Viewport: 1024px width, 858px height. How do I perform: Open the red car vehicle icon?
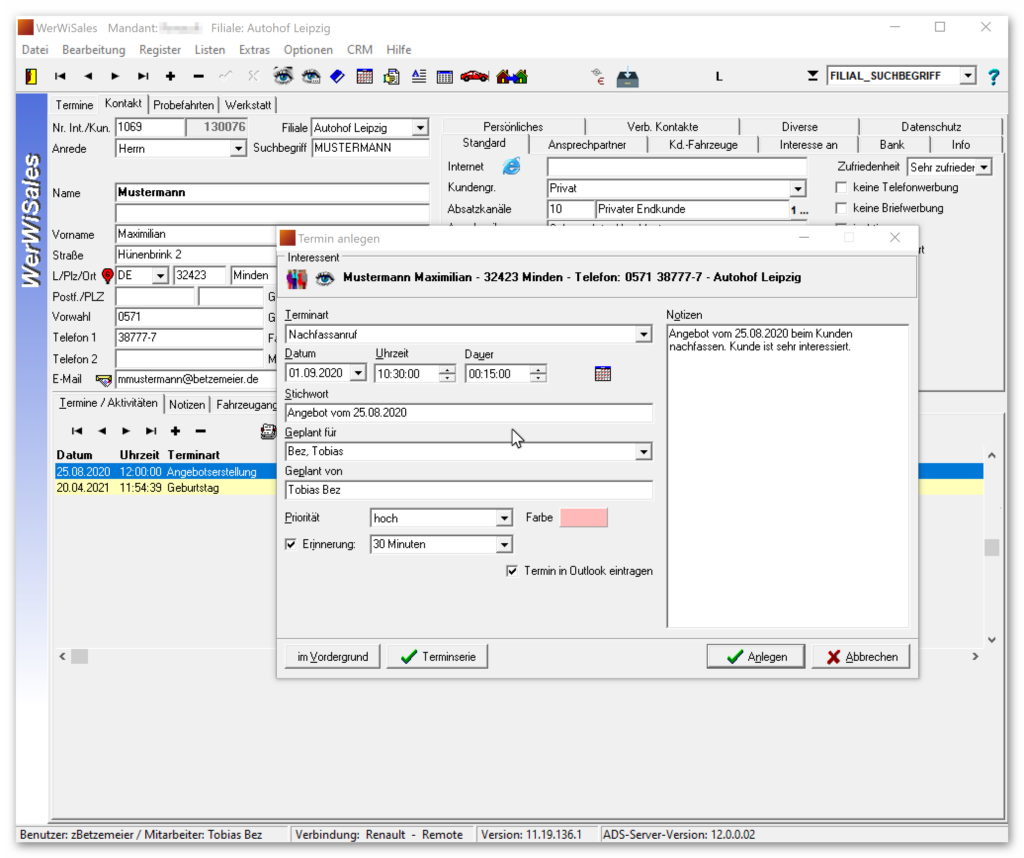click(474, 76)
